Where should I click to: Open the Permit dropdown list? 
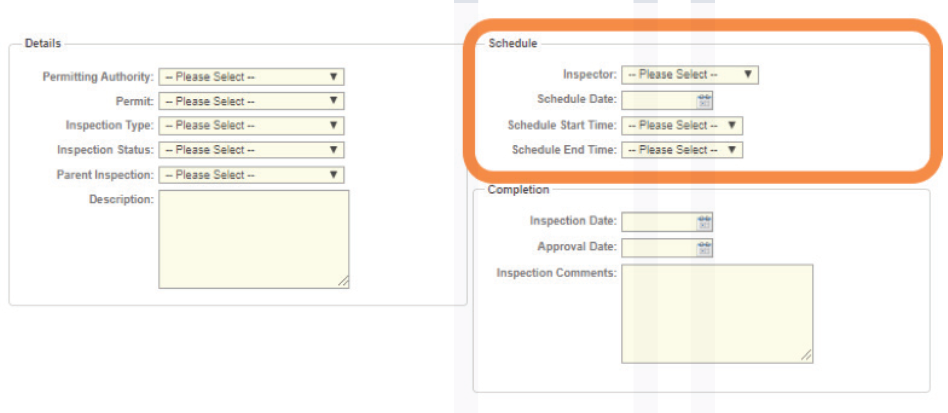coord(252,101)
